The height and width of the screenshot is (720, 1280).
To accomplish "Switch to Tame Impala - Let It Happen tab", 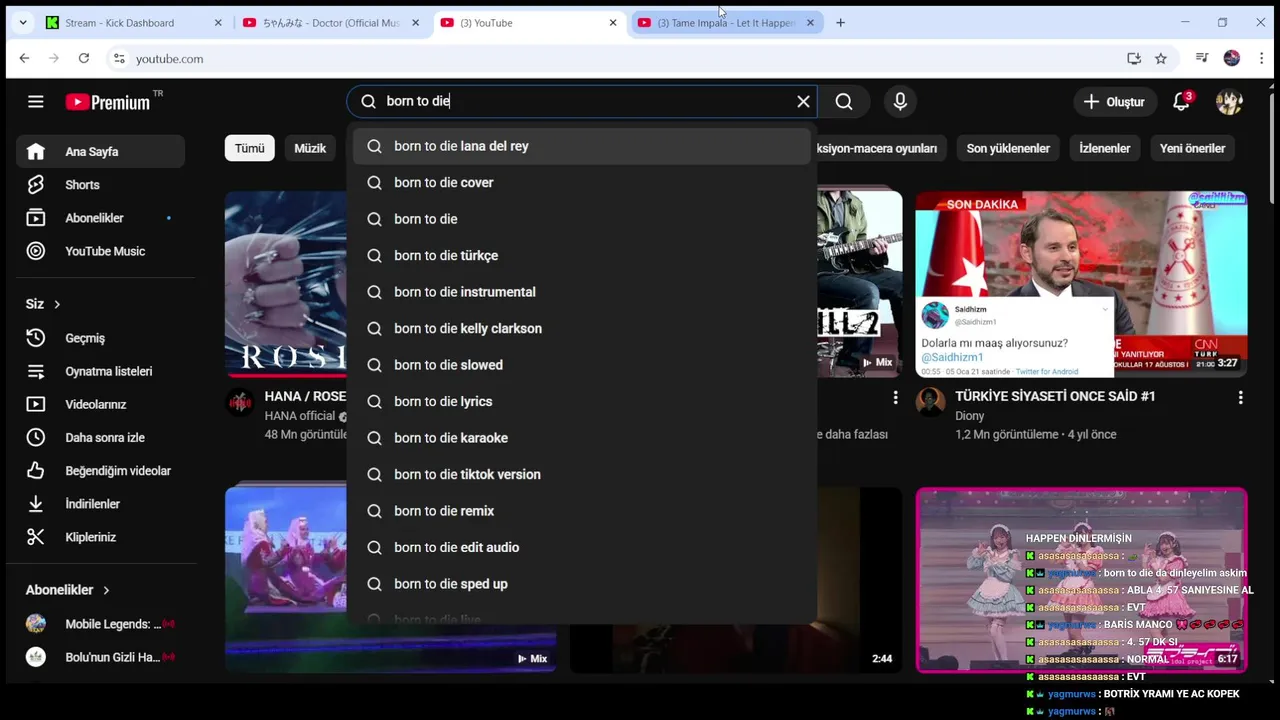I will [726, 23].
